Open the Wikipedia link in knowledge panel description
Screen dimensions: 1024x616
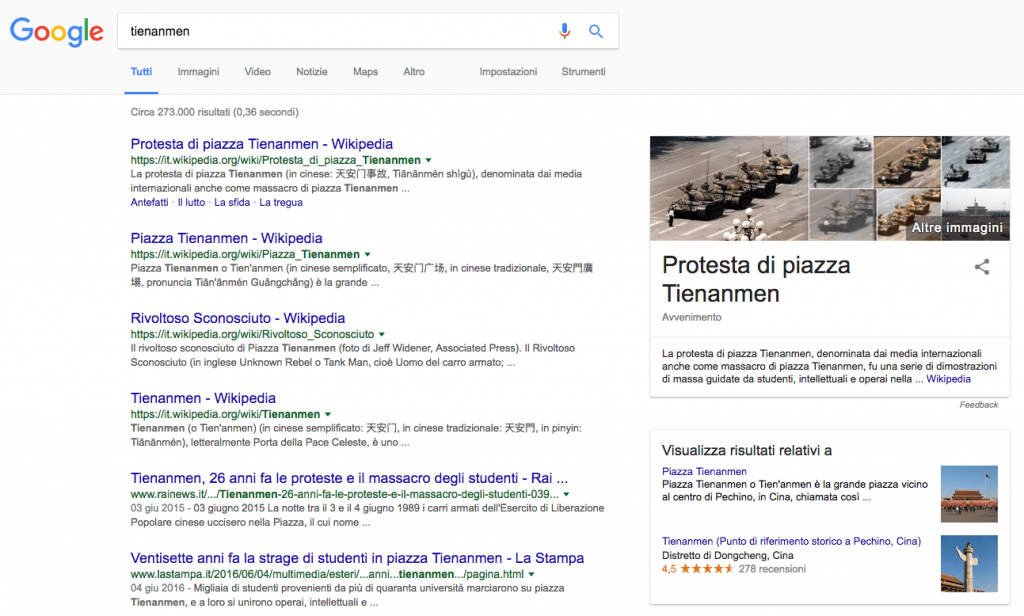(948, 379)
